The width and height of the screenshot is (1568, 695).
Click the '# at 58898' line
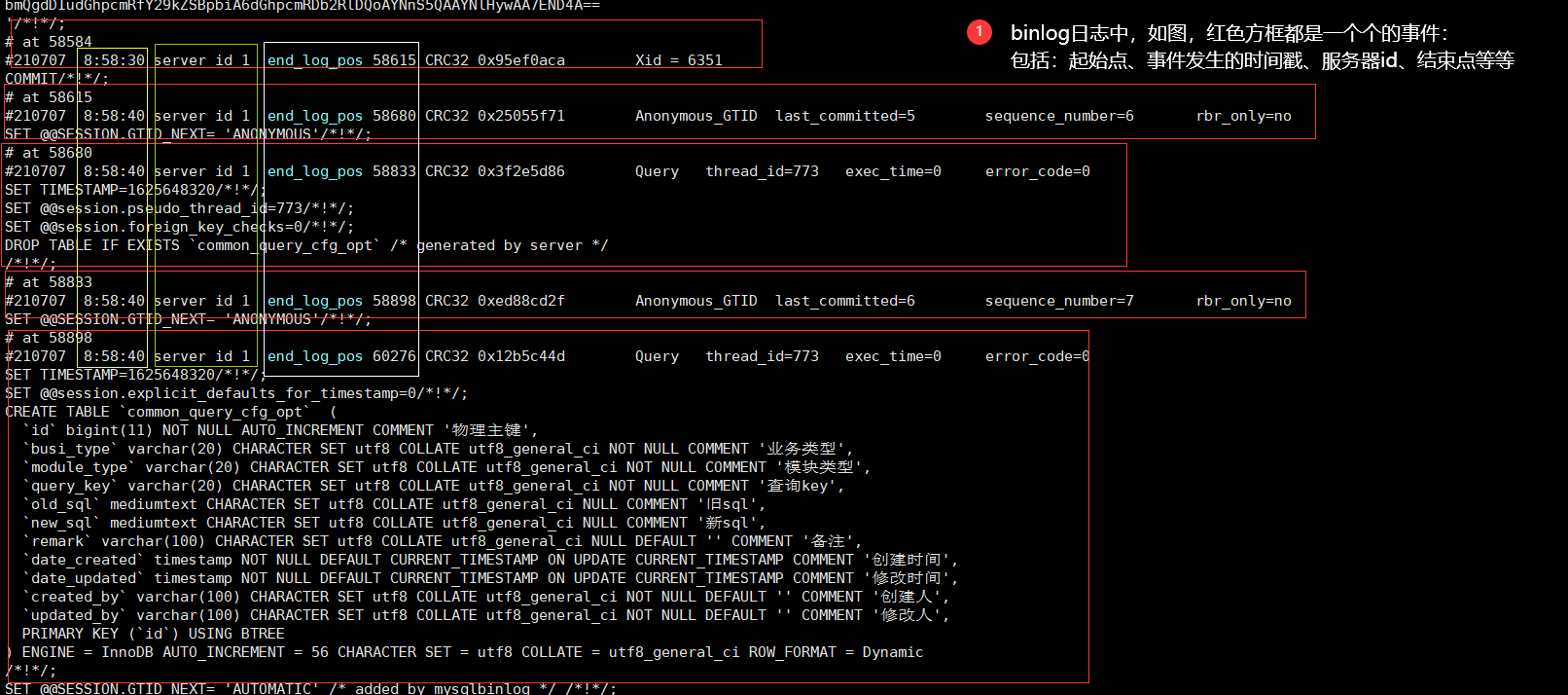coord(49,338)
